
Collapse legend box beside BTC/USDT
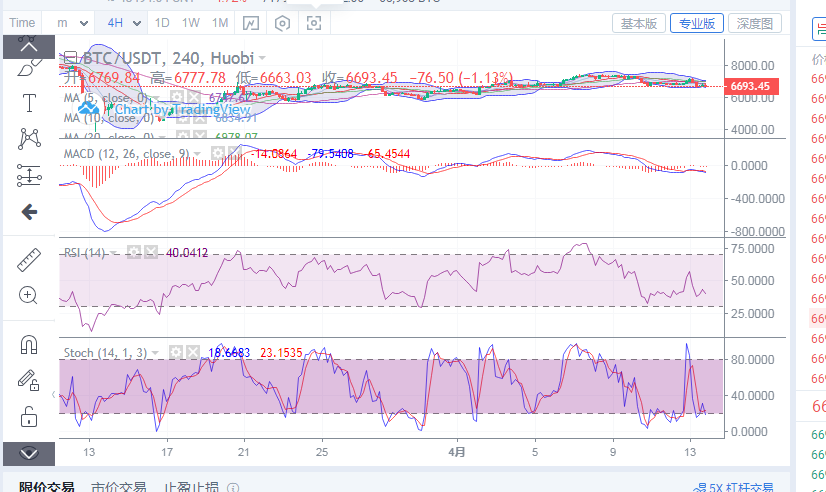[x=71, y=57]
